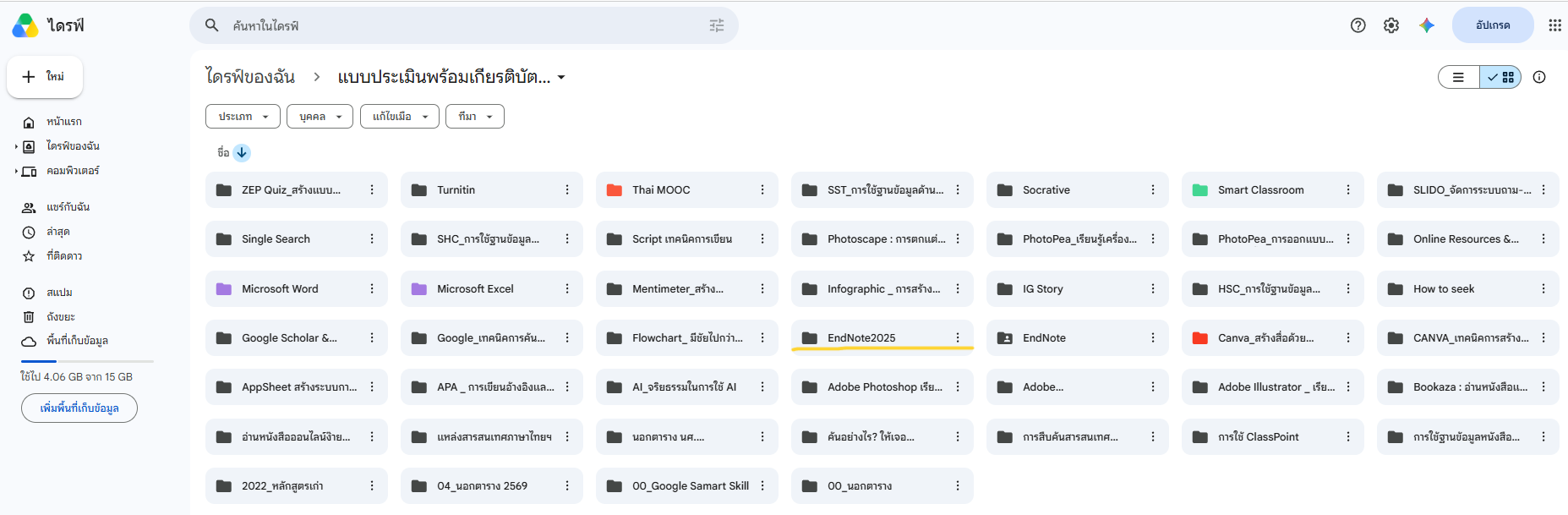Open the แก้ไขเมื่อ modified filter dropdown
This screenshot has height=515, width=1568.
400,117
